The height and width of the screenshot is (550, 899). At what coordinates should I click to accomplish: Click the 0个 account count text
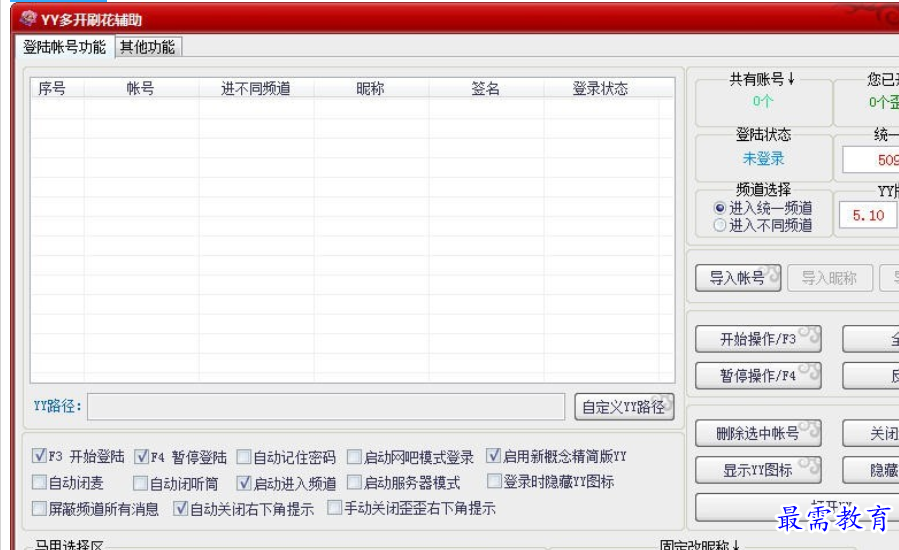[763, 102]
